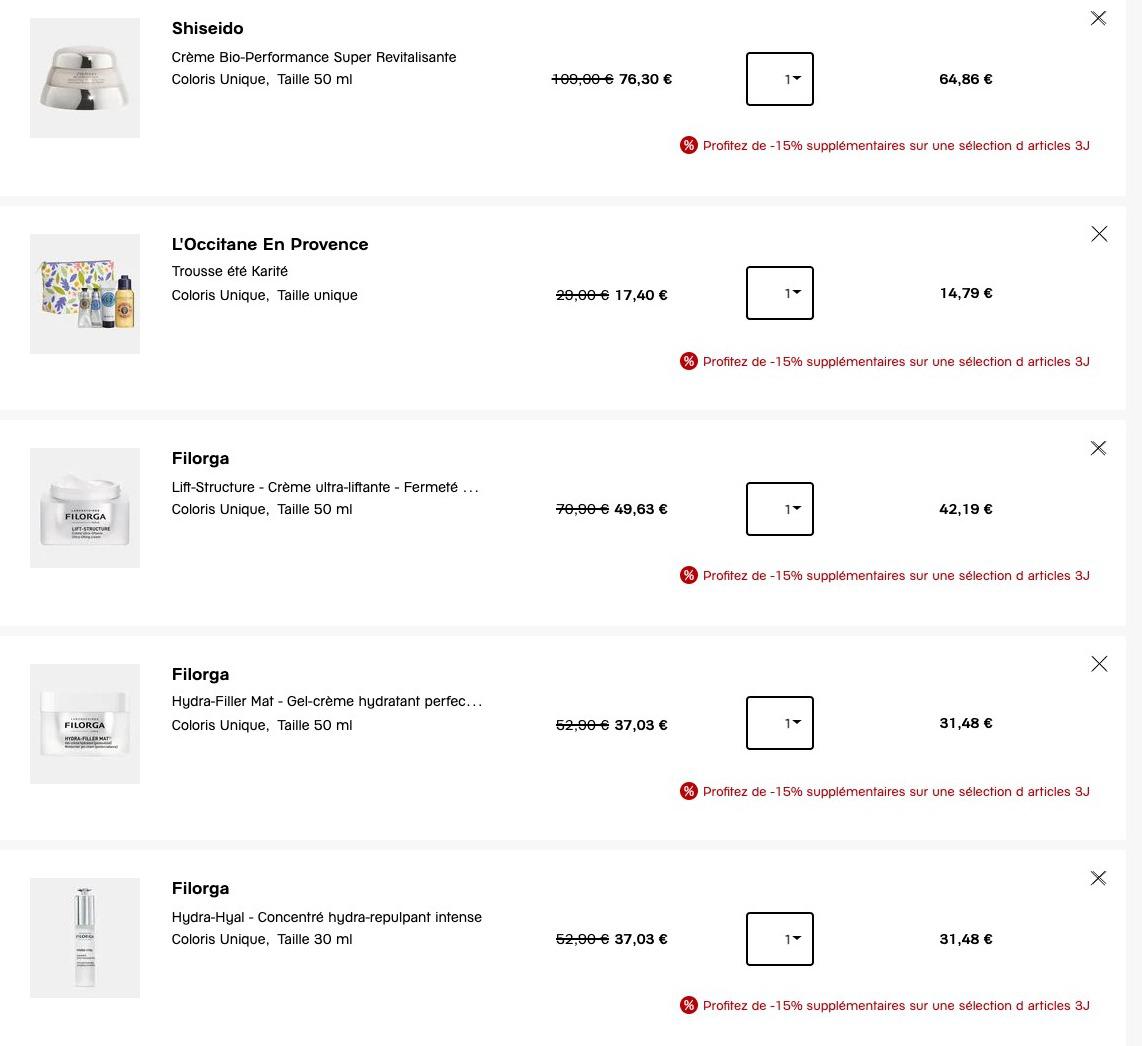Image resolution: width=1142 pixels, height=1046 pixels.
Task: Open quantity dropdown for Shiseido cream
Action: click(x=779, y=79)
